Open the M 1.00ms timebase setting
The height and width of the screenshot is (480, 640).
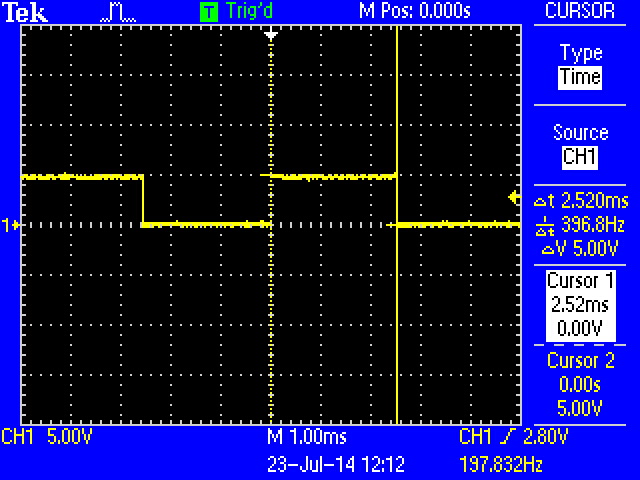306,437
